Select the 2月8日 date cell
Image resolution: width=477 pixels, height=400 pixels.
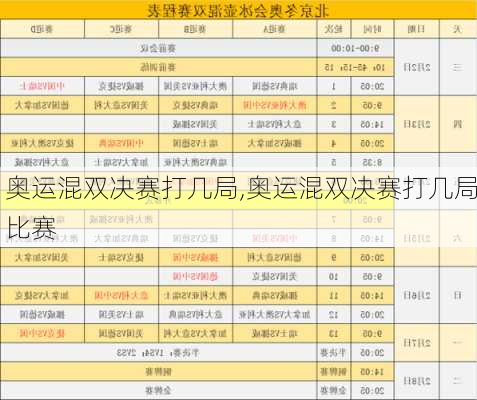click(x=417, y=381)
